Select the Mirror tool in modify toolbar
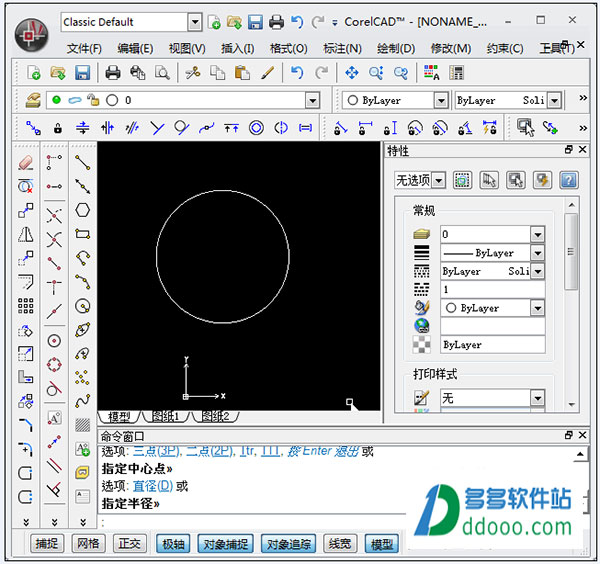Viewport: 600px width, 564px height. (x=26, y=234)
